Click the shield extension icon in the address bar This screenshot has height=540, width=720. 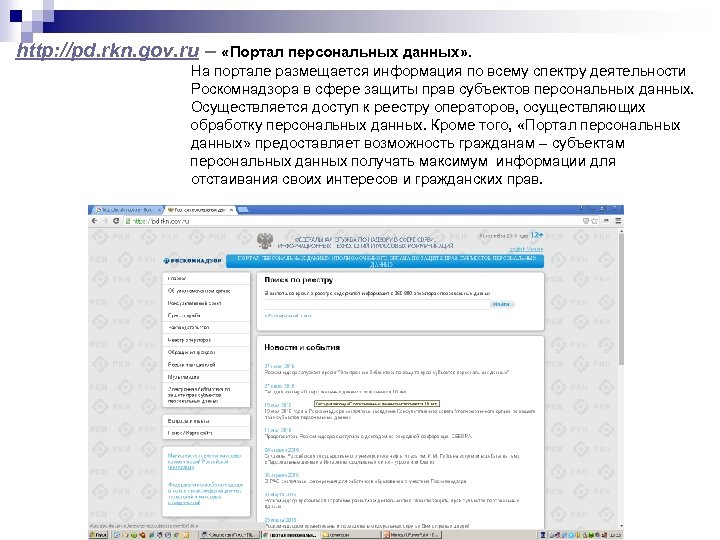click(x=585, y=221)
